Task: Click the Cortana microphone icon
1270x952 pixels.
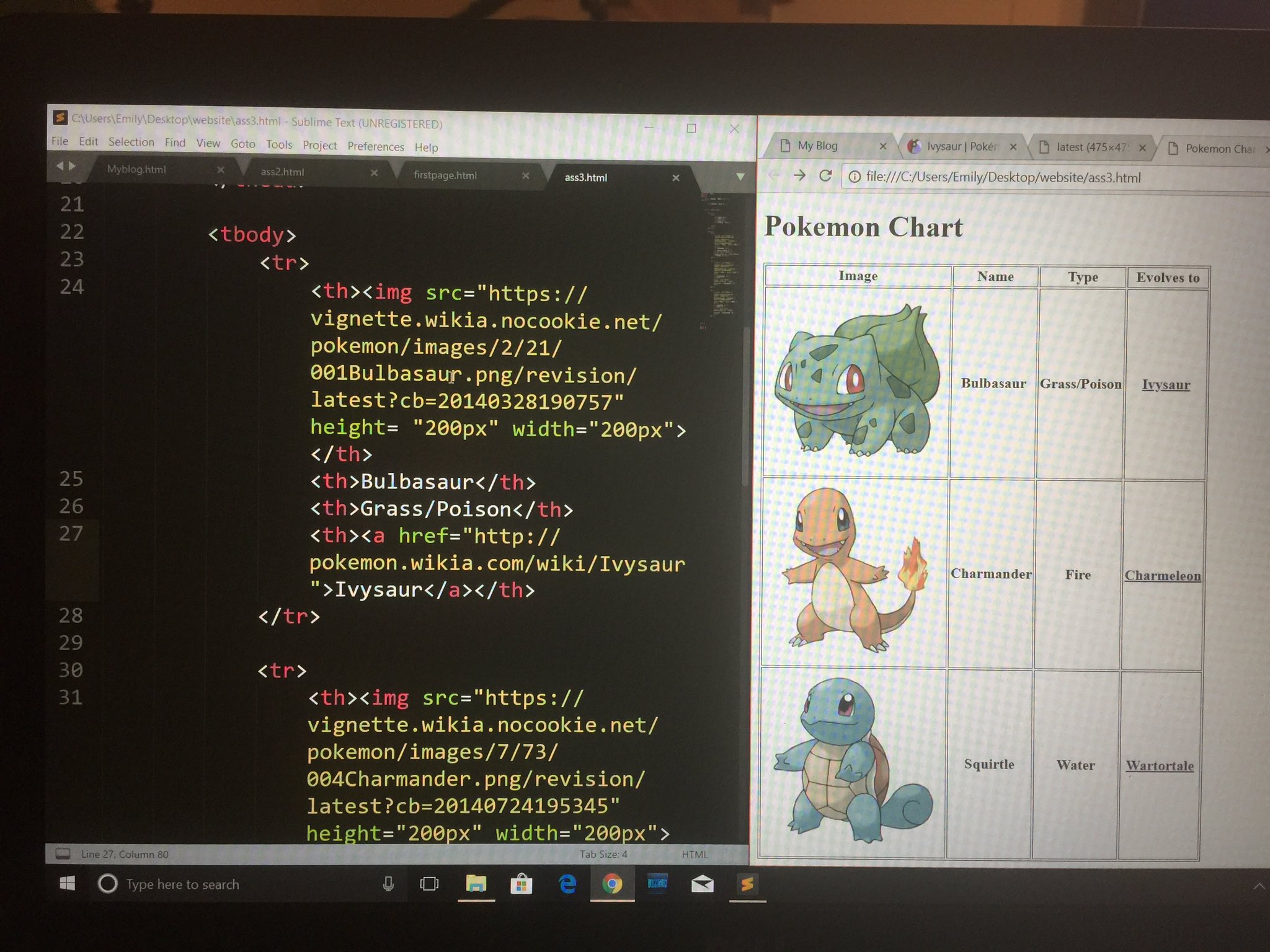Action: pos(388,884)
